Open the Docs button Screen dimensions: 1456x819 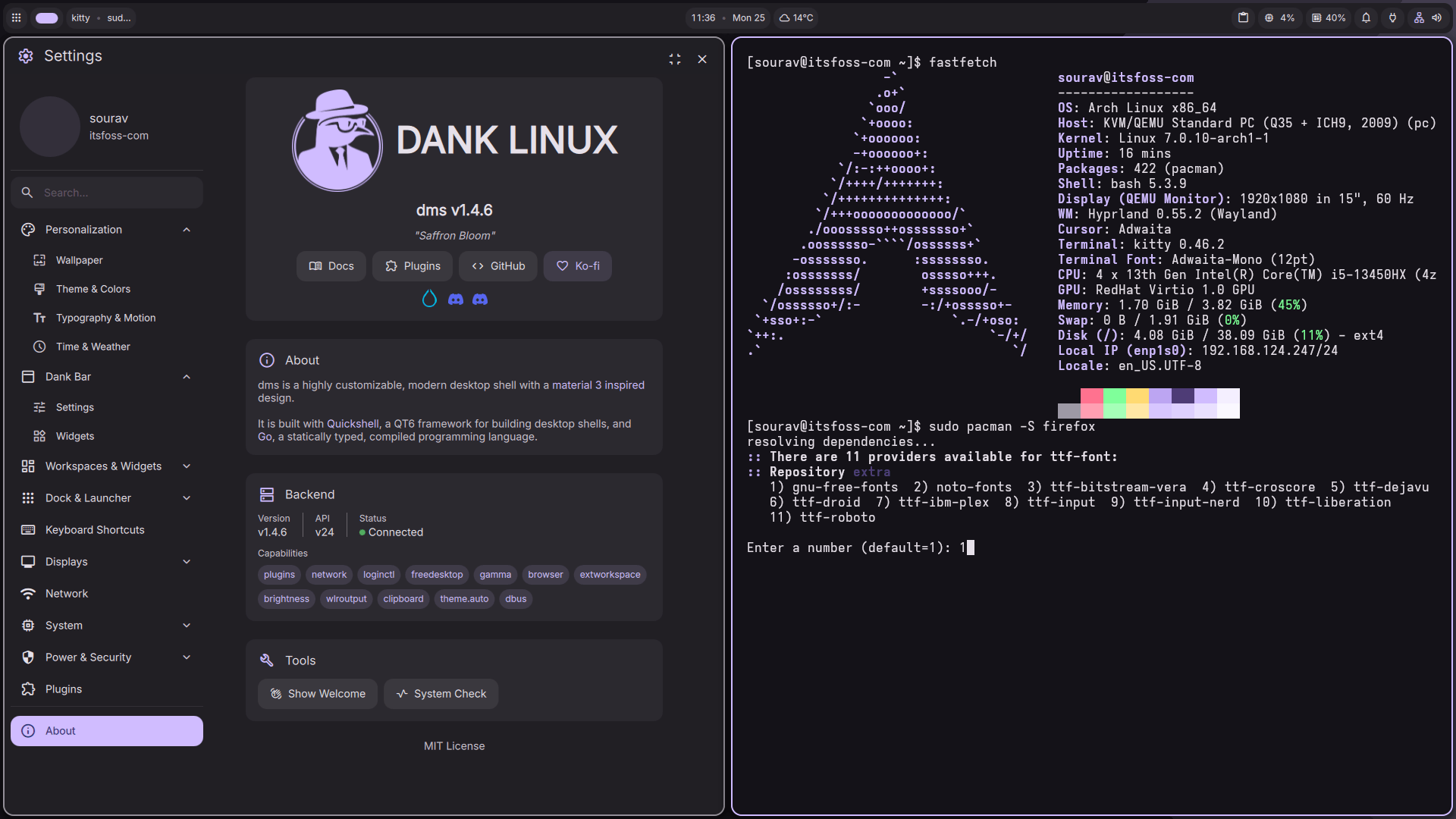(x=331, y=266)
